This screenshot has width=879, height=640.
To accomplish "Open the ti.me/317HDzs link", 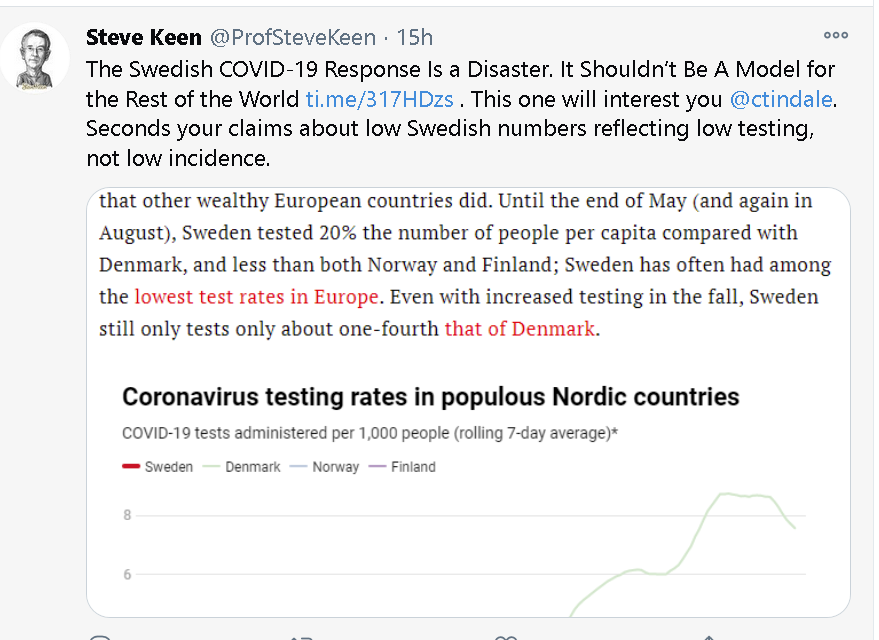I will (x=379, y=99).
